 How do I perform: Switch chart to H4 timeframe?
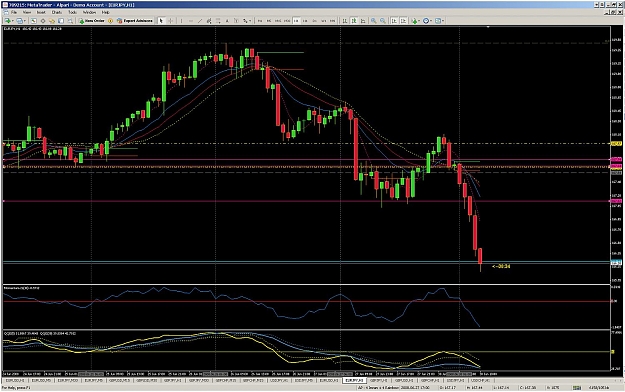coord(305,21)
